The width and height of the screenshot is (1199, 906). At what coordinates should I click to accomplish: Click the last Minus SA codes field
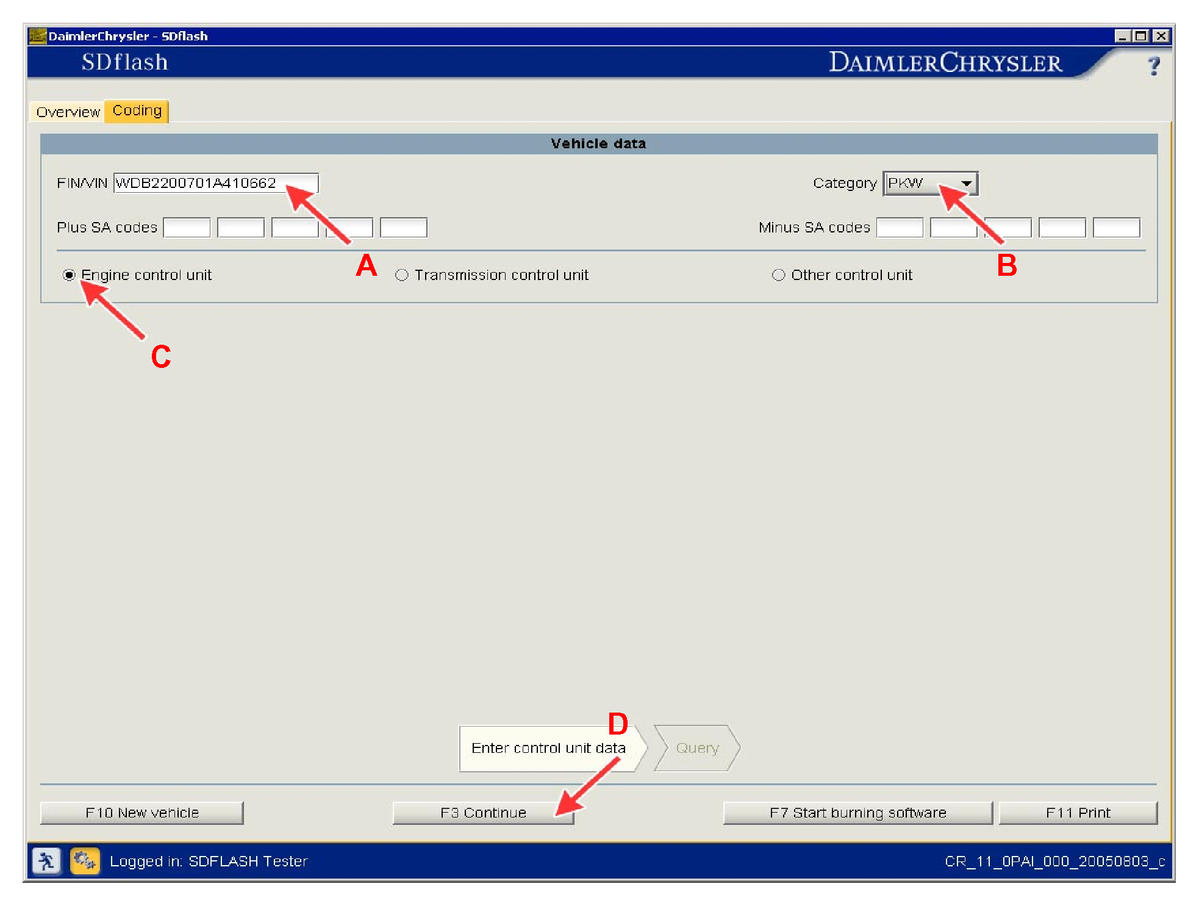1116,228
